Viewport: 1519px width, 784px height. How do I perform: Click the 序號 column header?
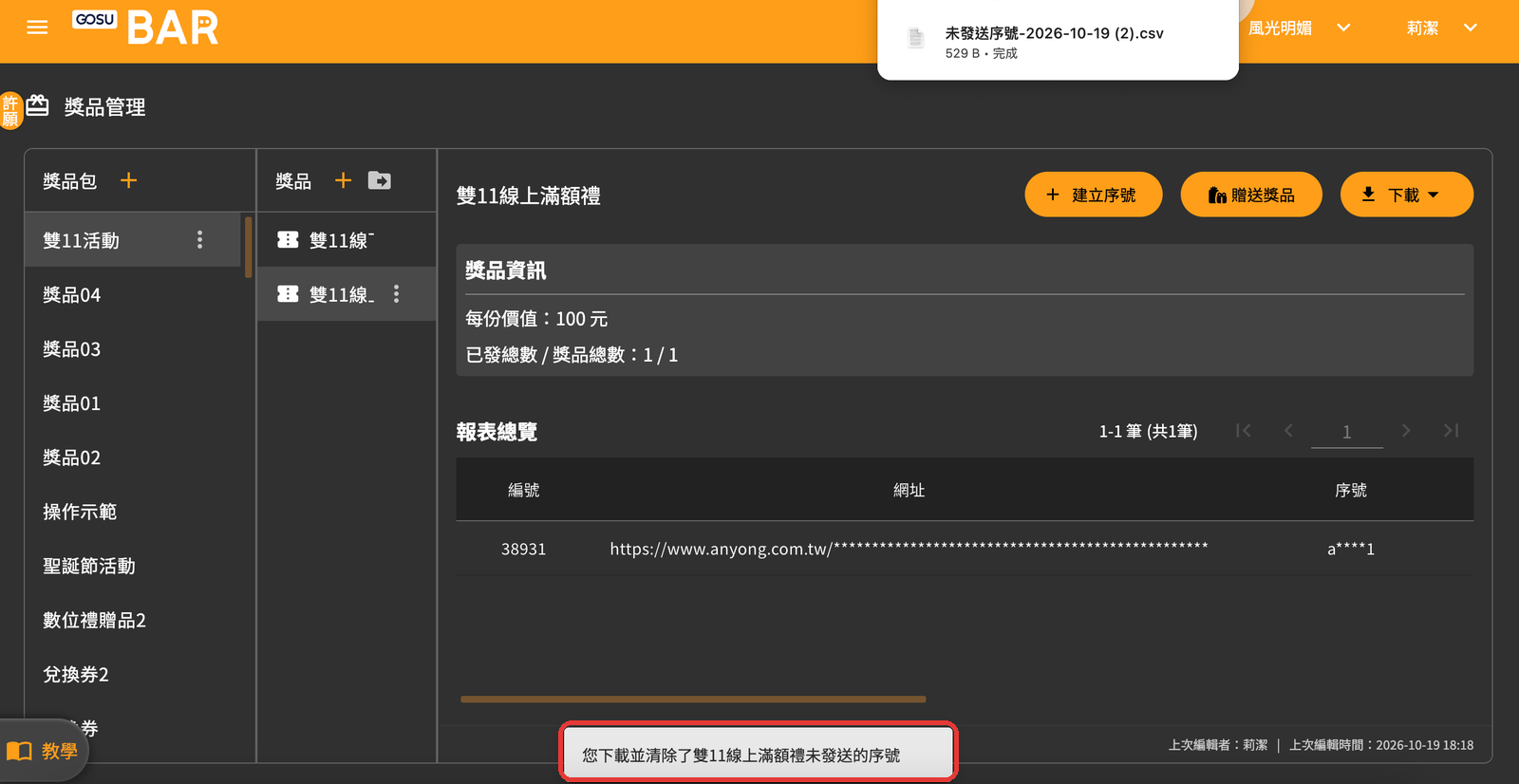tap(1351, 490)
